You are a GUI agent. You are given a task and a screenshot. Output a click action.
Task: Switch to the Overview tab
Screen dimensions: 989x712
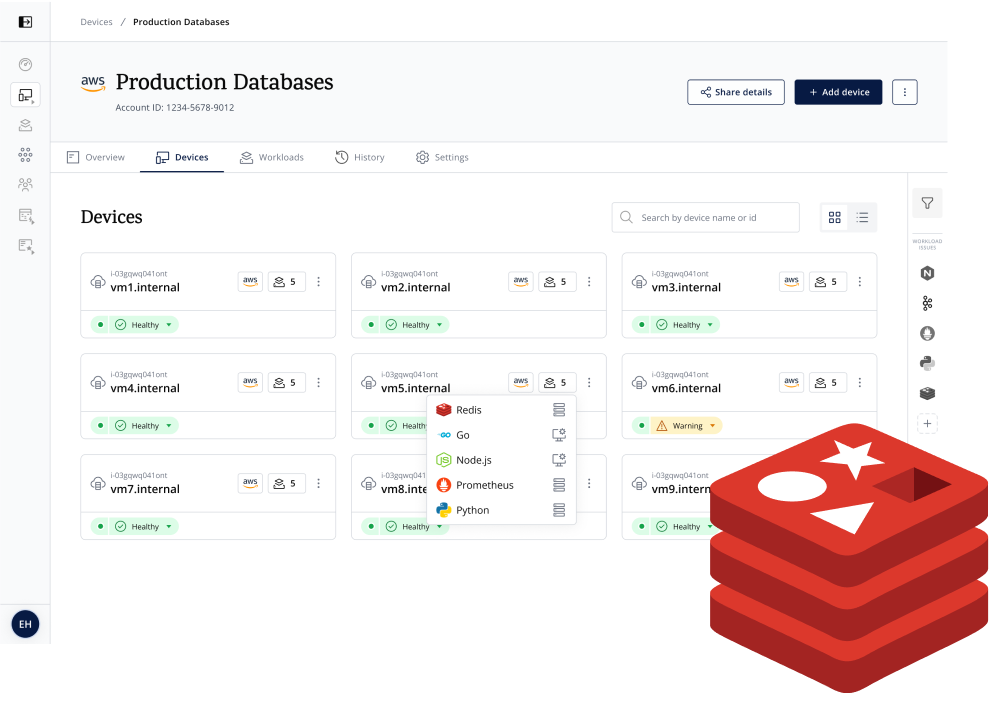pyautogui.click(x=96, y=157)
